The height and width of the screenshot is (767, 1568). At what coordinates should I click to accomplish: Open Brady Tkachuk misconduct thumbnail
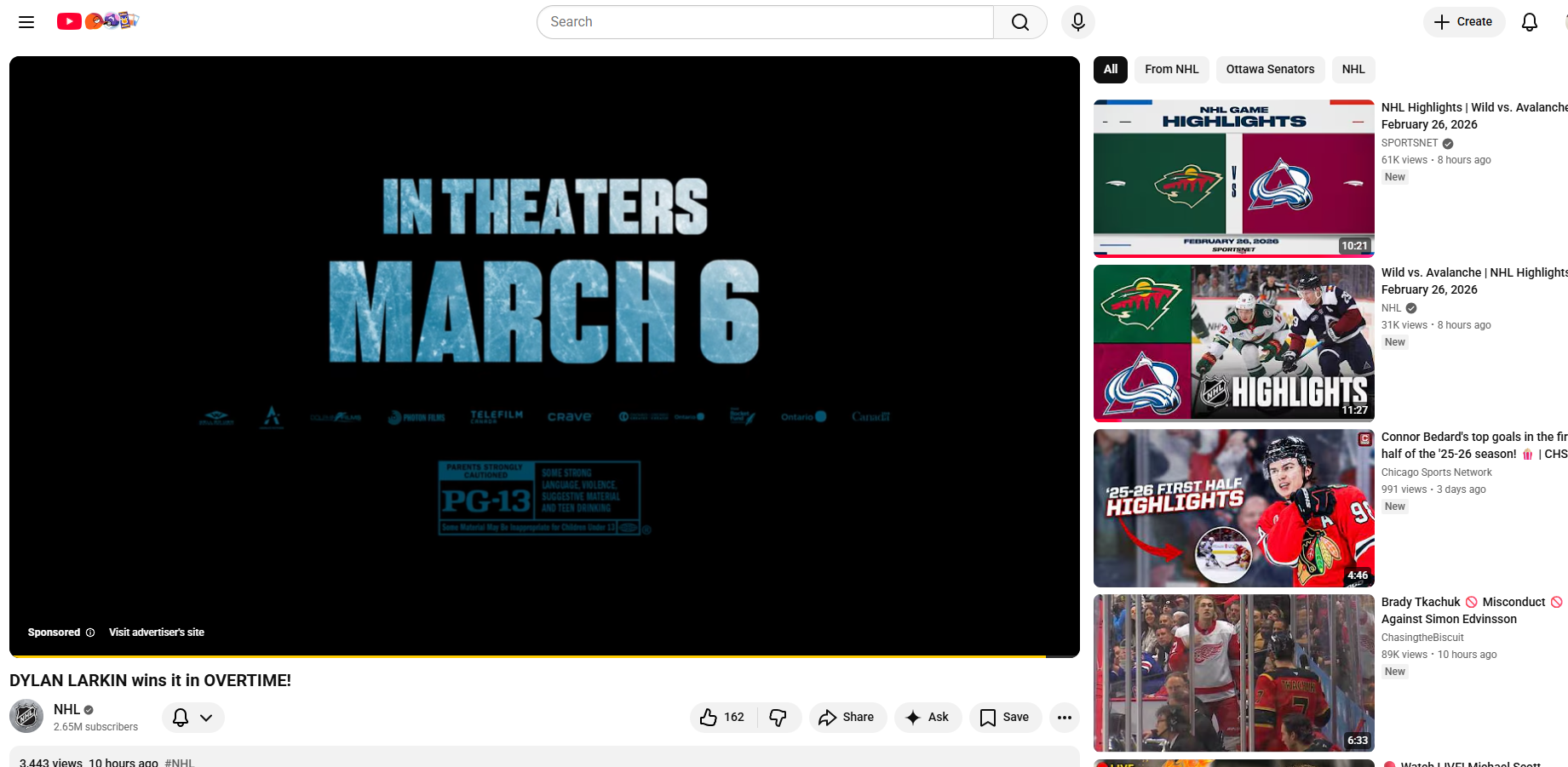point(1233,673)
